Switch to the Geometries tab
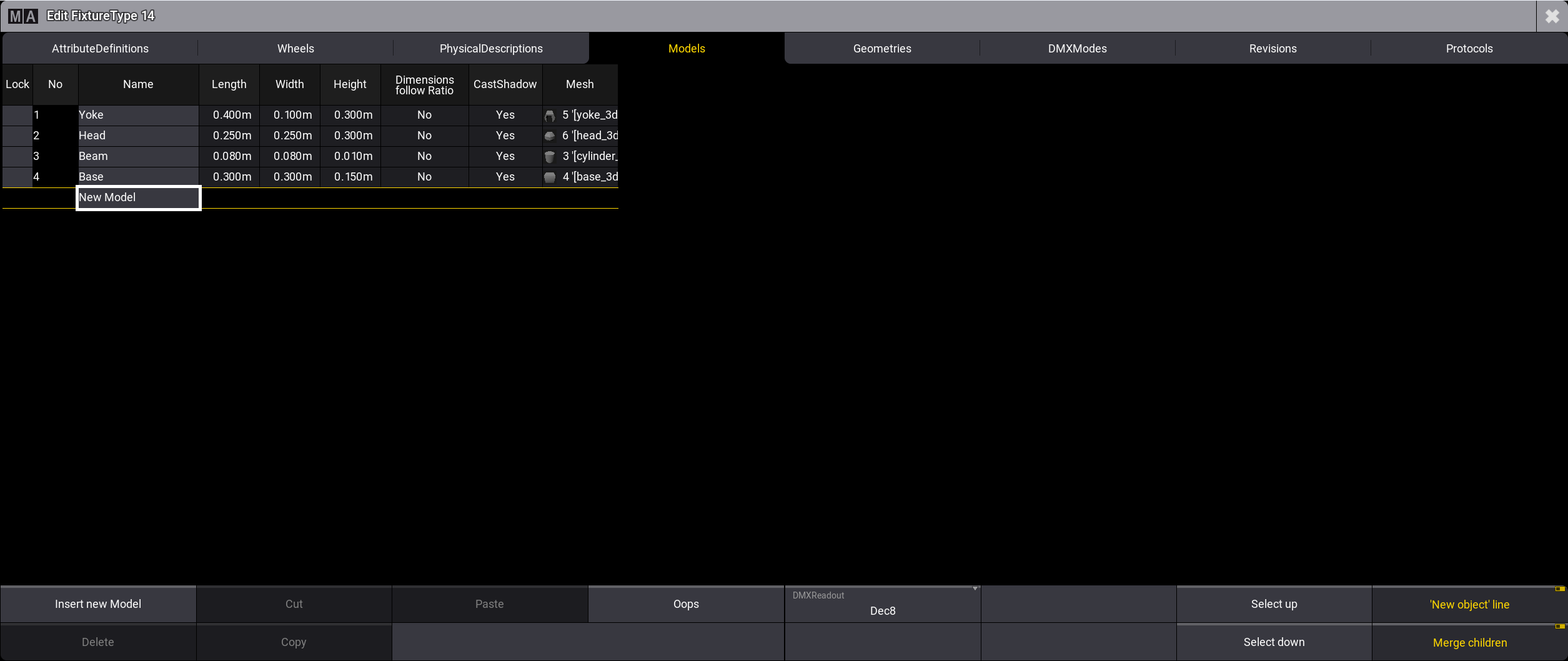The width and height of the screenshot is (1568, 661). [881, 49]
